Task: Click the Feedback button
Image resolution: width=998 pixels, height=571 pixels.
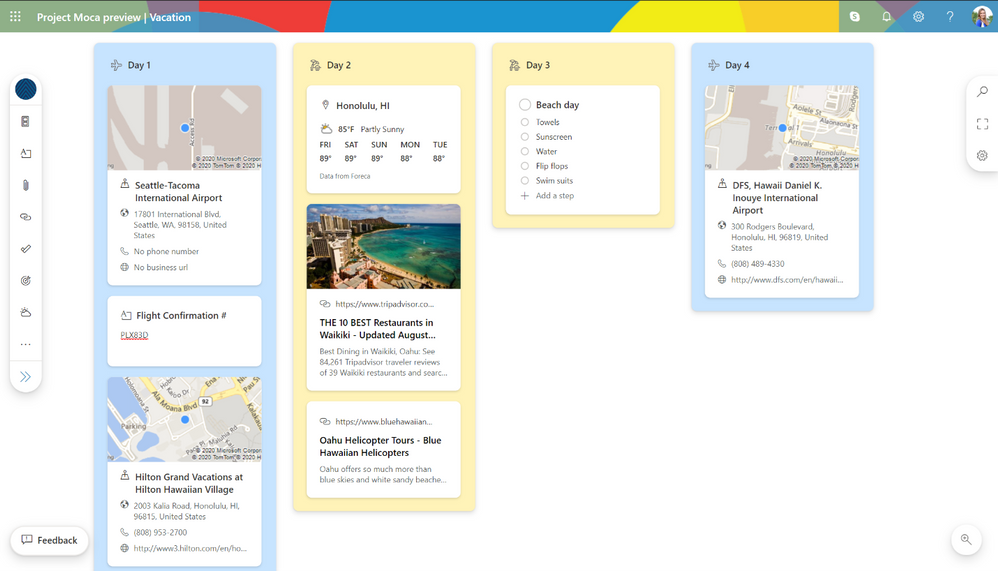Action: [x=49, y=540]
